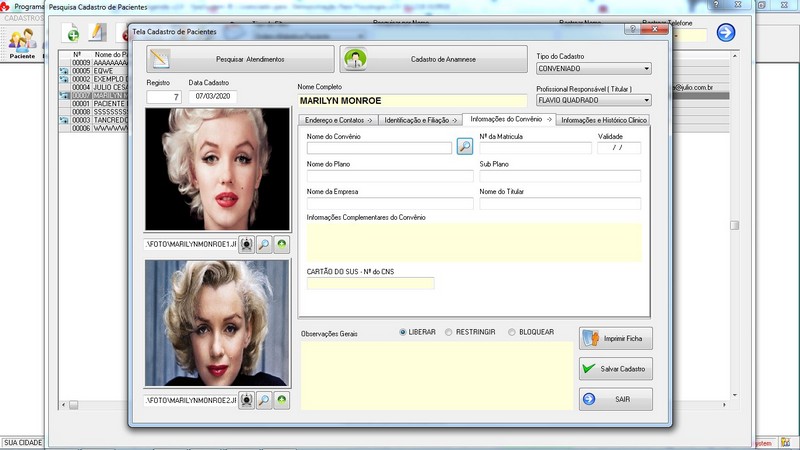Click Salvar Cadastro button

click(x=615, y=368)
